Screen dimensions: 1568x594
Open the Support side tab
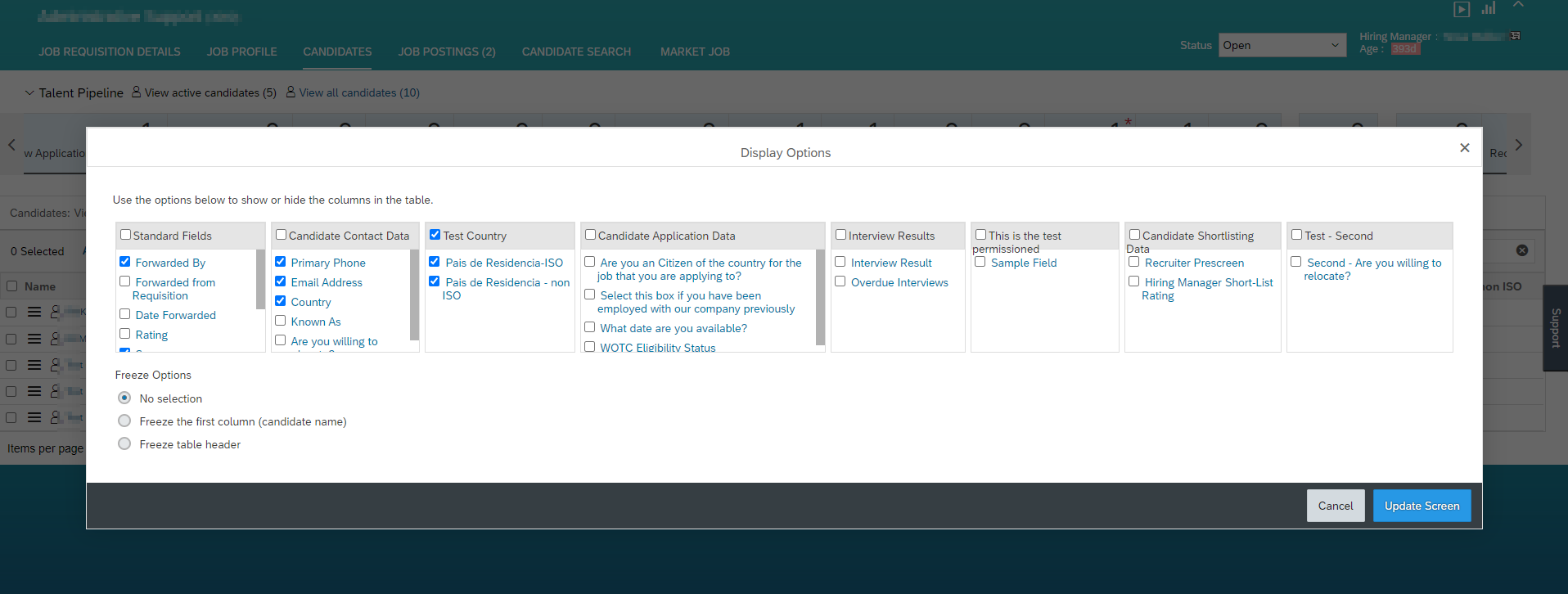pyautogui.click(x=1555, y=327)
